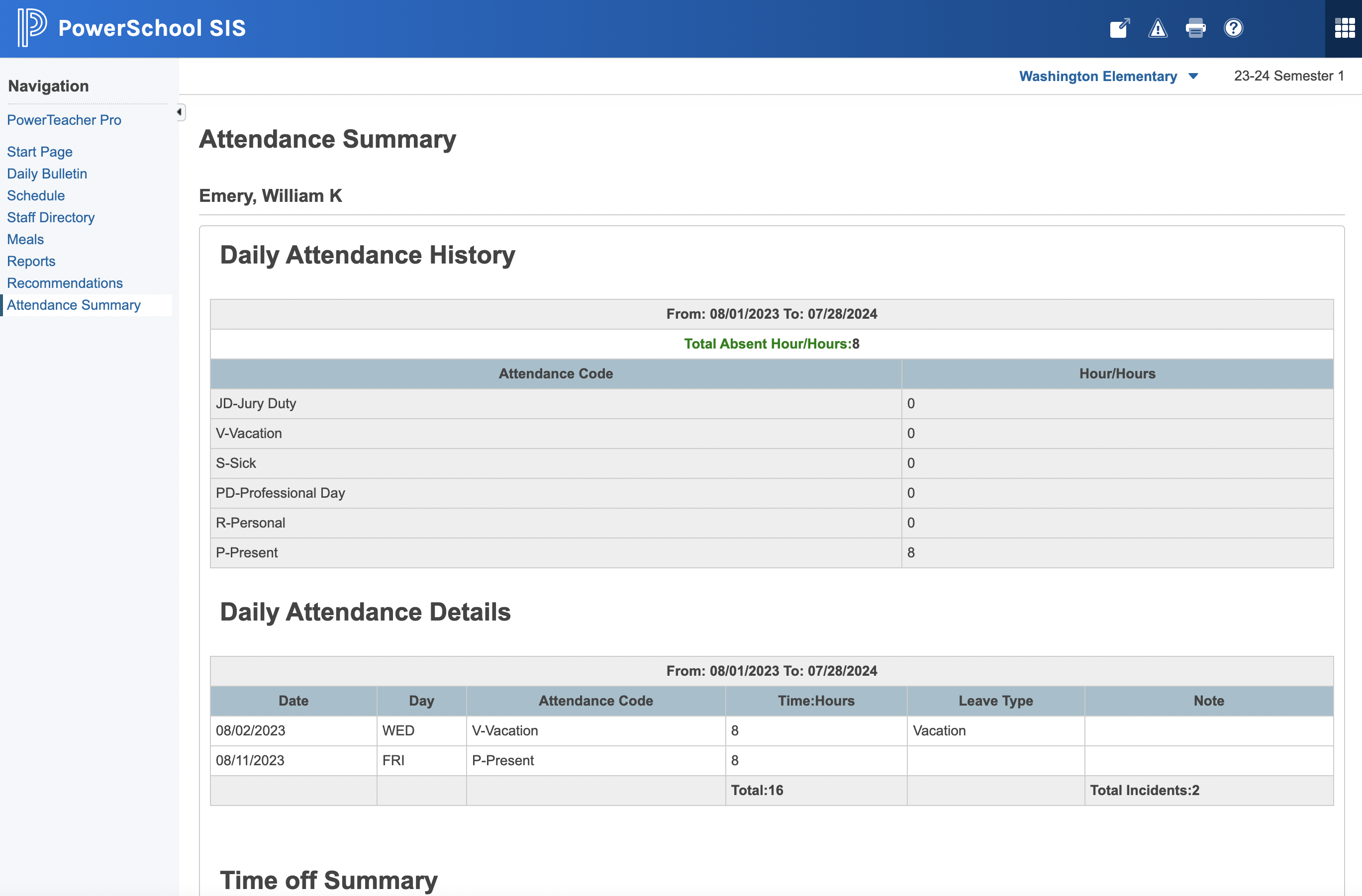Open the Staff Directory
The width and height of the screenshot is (1362, 896).
pos(50,217)
